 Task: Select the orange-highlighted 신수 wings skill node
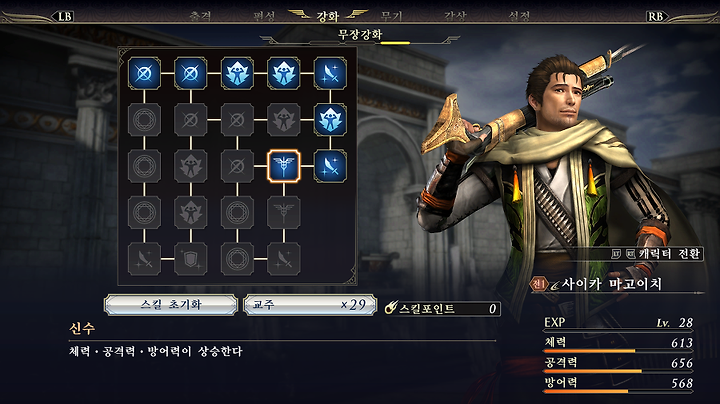tap(283, 166)
